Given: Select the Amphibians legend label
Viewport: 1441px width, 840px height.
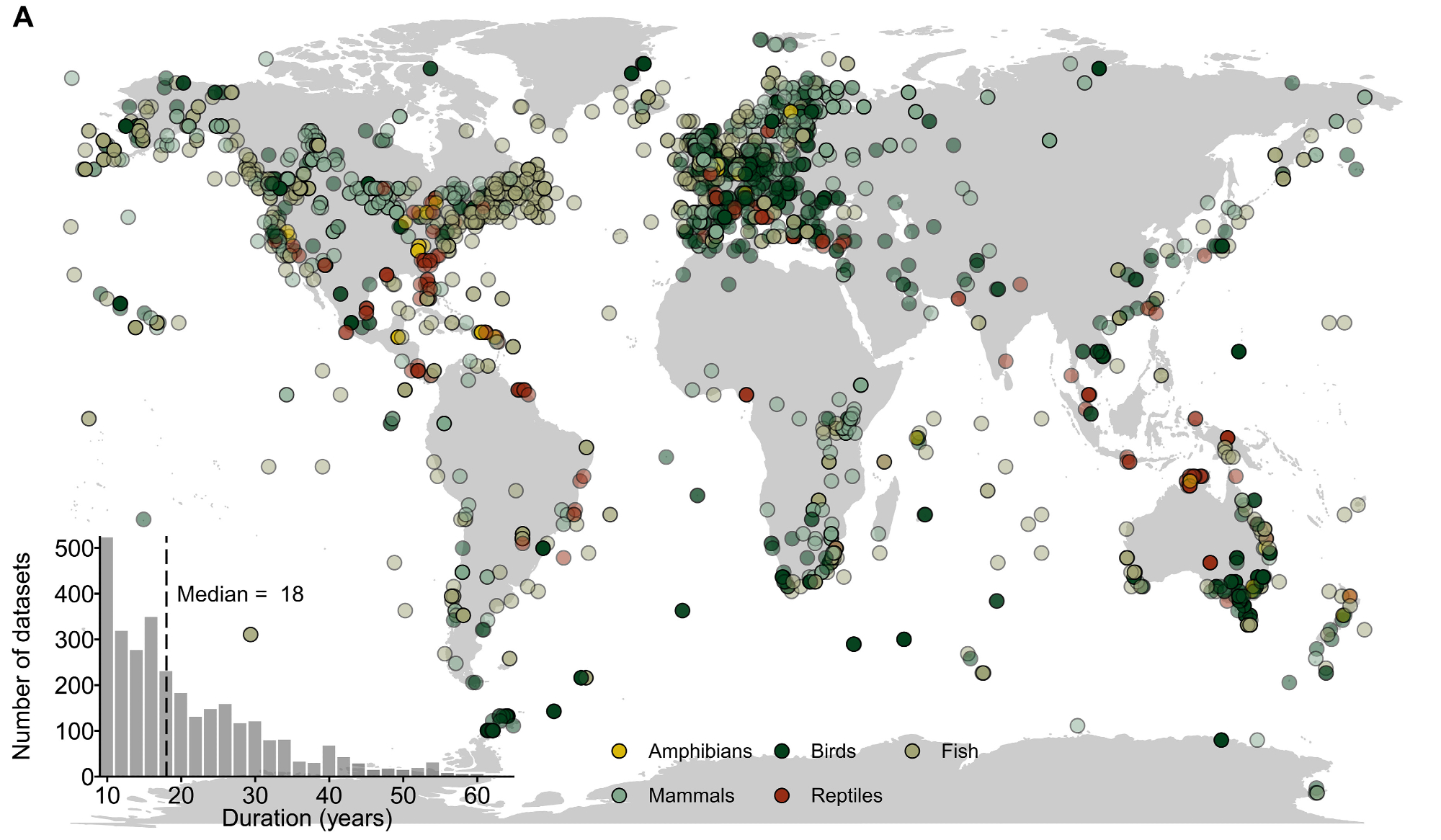Looking at the screenshot, I should pos(700,751).
